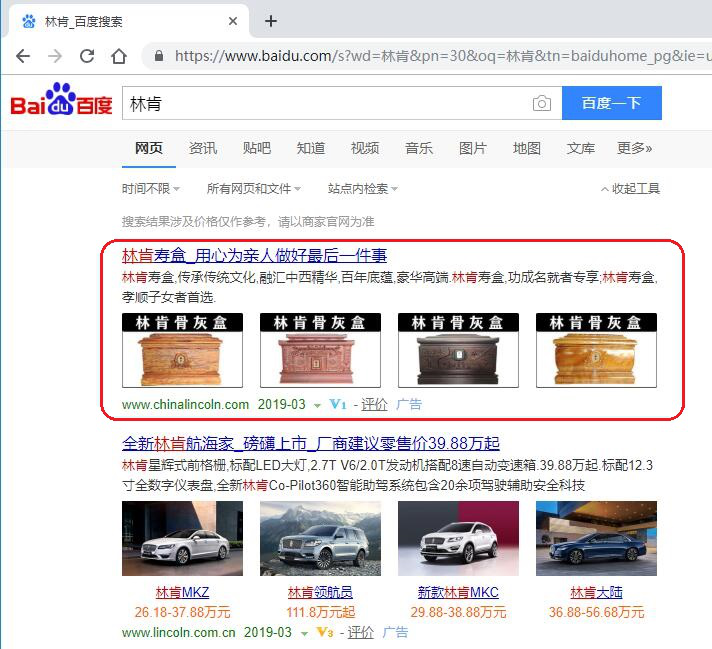Click the dark black 林肯骨灰盒 image
Viewport: 712px width, 649px height.
click(x=458, y=350)
